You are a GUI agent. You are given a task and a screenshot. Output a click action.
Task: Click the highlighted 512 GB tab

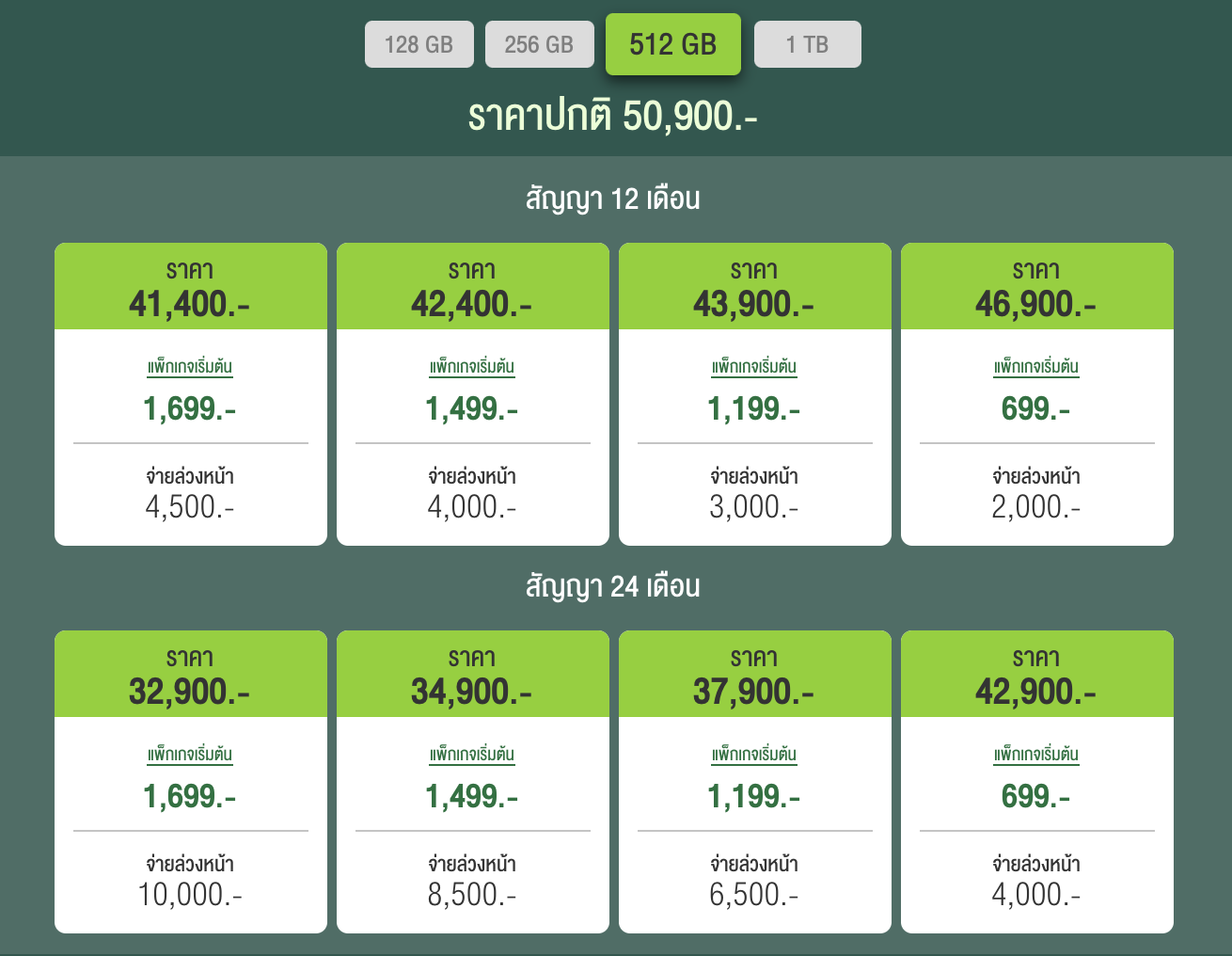[672, 44]
